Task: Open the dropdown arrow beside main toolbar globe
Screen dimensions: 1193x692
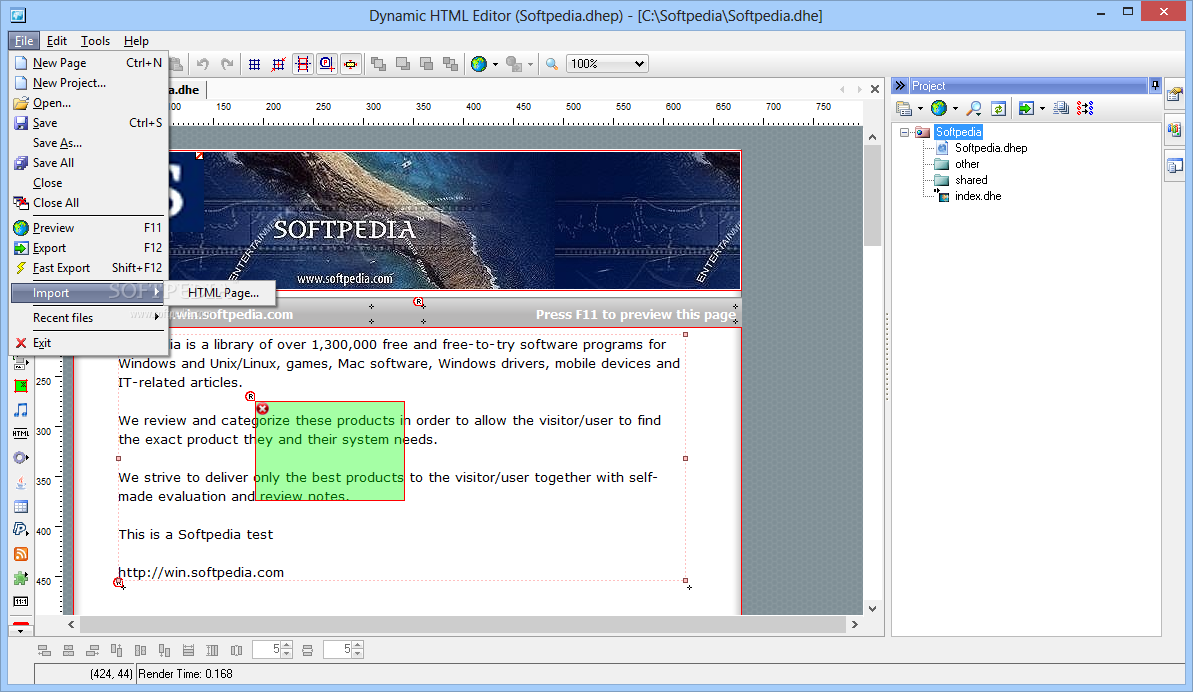Action: coord(495,64)
